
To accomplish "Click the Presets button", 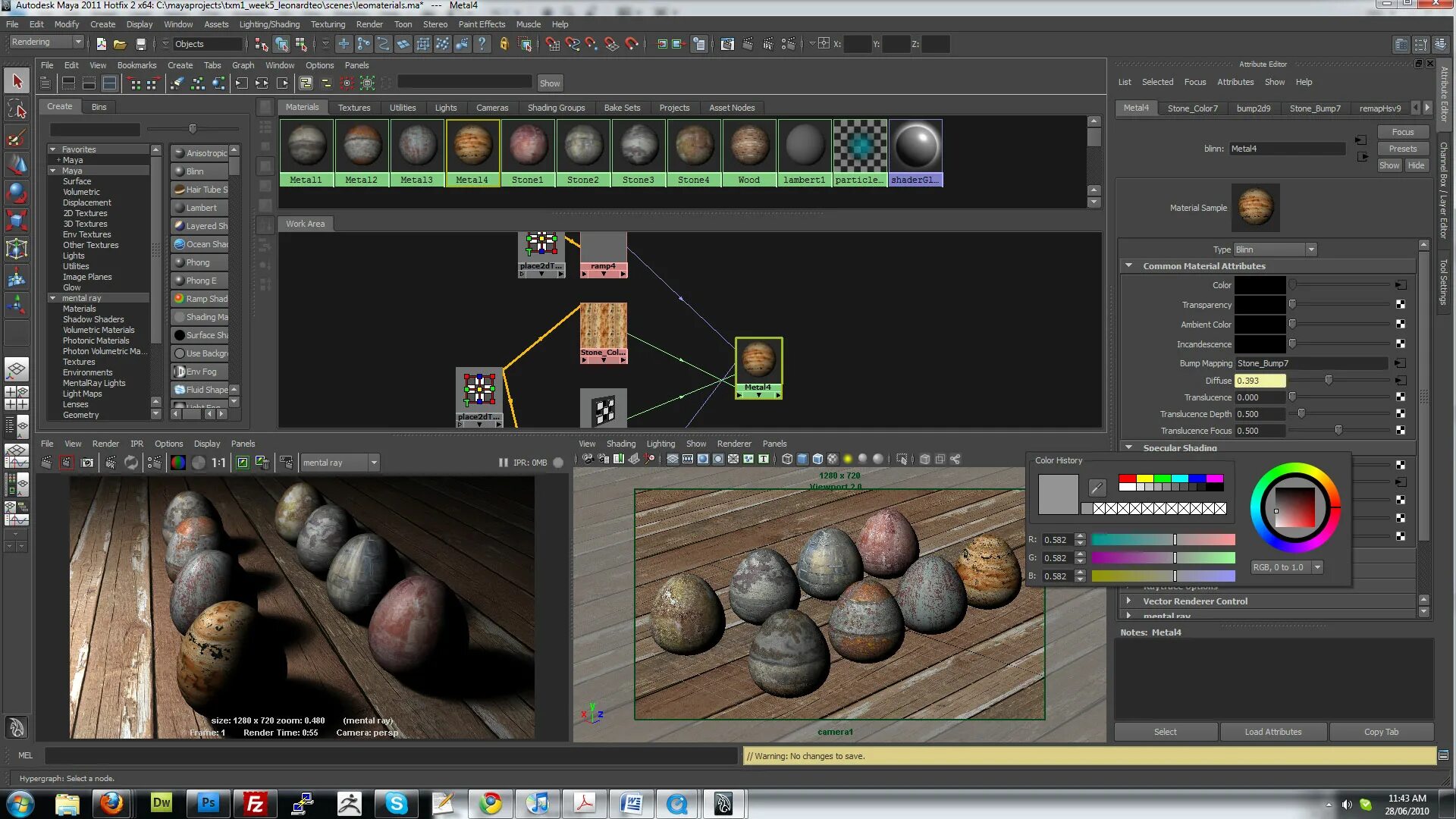I will point(1402,149).
